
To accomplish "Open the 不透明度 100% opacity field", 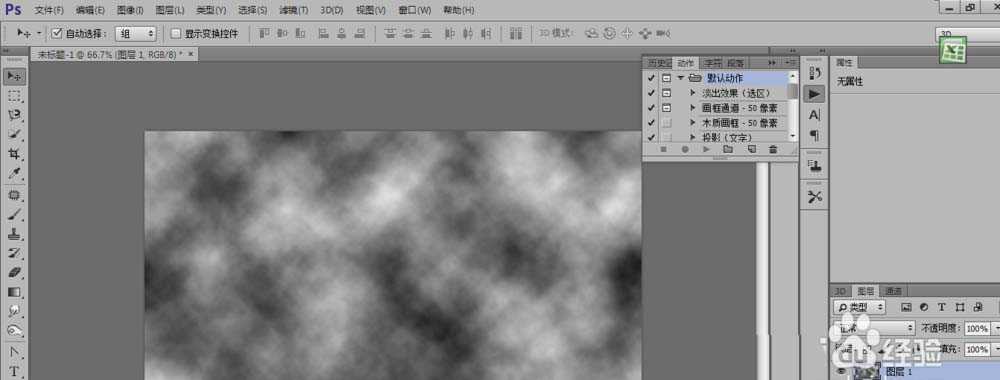I will (x=976, y=328).
